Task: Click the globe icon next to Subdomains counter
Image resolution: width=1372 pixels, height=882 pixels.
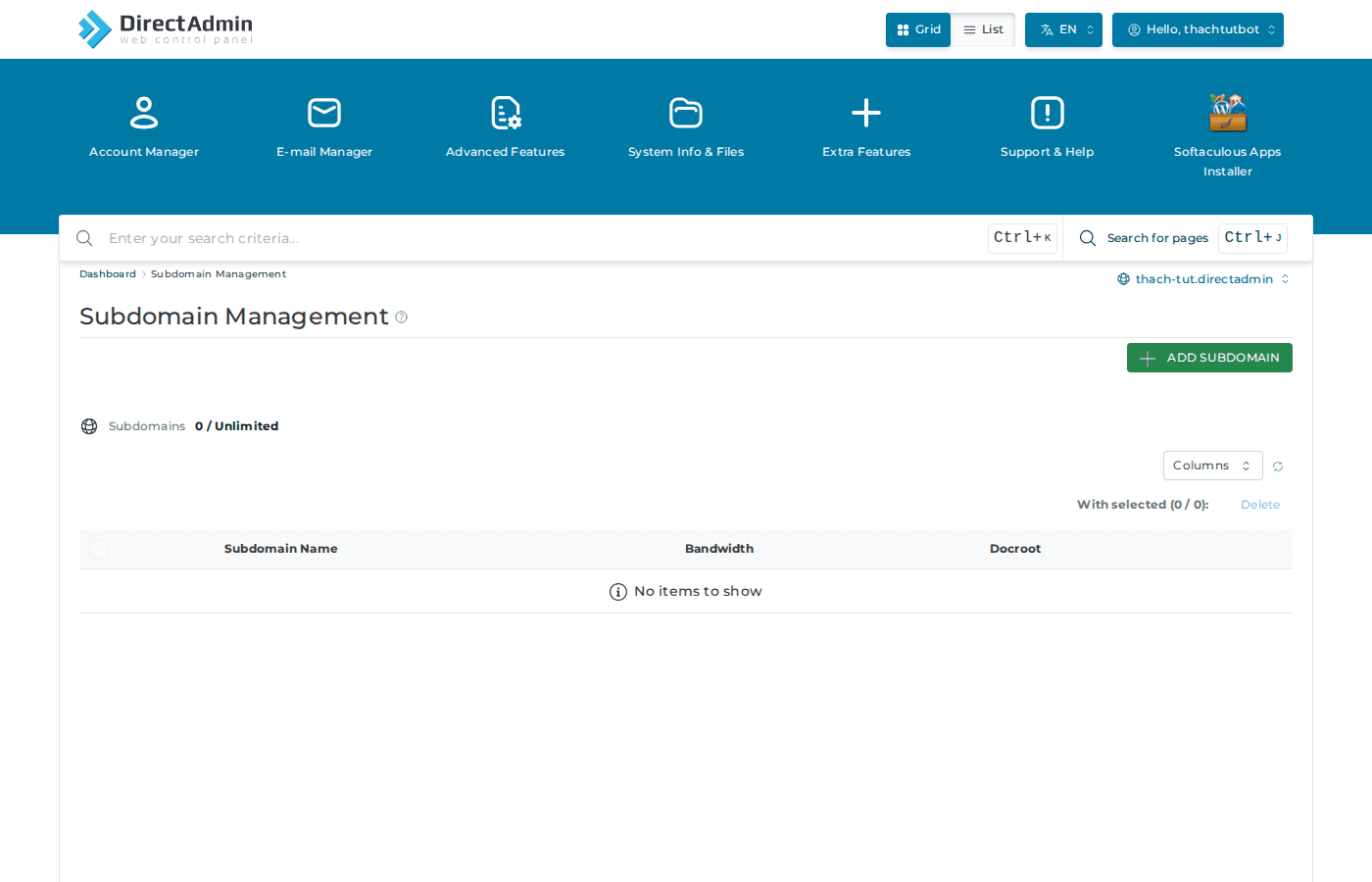Action: coord(89,425)
